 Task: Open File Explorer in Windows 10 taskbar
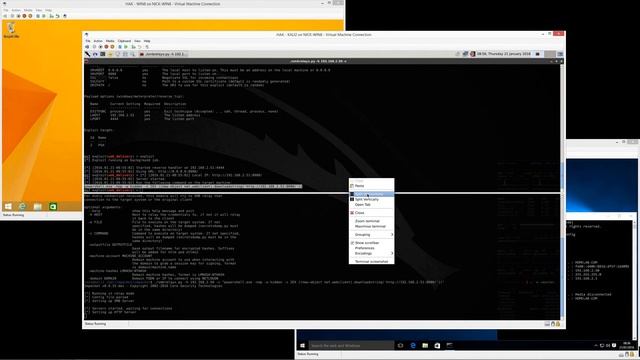425,345
